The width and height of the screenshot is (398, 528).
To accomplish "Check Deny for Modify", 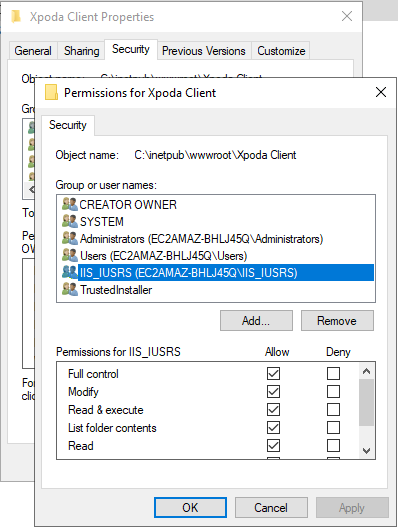I will 333,392.
